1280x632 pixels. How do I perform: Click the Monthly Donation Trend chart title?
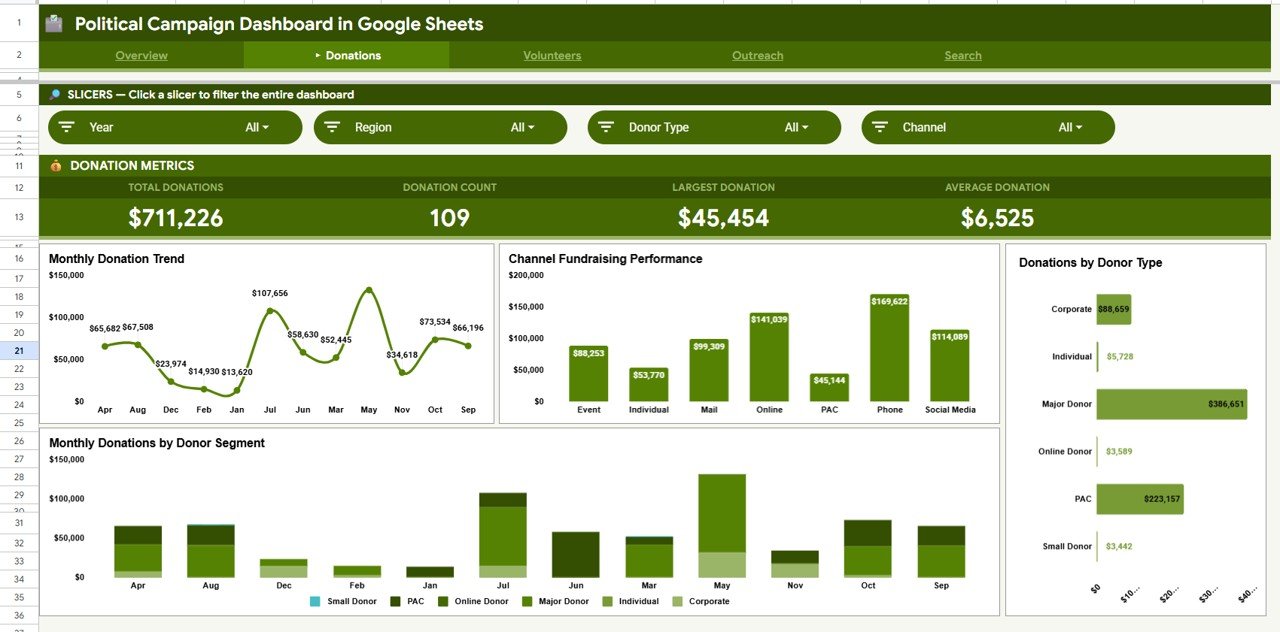point(116,259)
